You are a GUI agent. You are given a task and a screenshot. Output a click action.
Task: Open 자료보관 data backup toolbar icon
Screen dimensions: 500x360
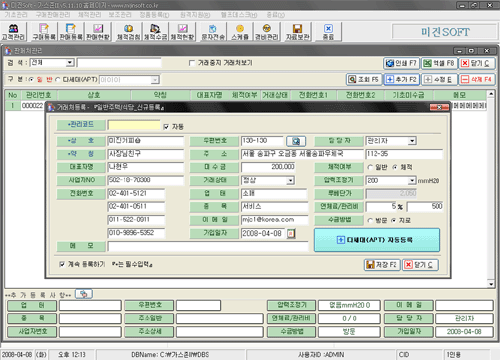point(297,32)
